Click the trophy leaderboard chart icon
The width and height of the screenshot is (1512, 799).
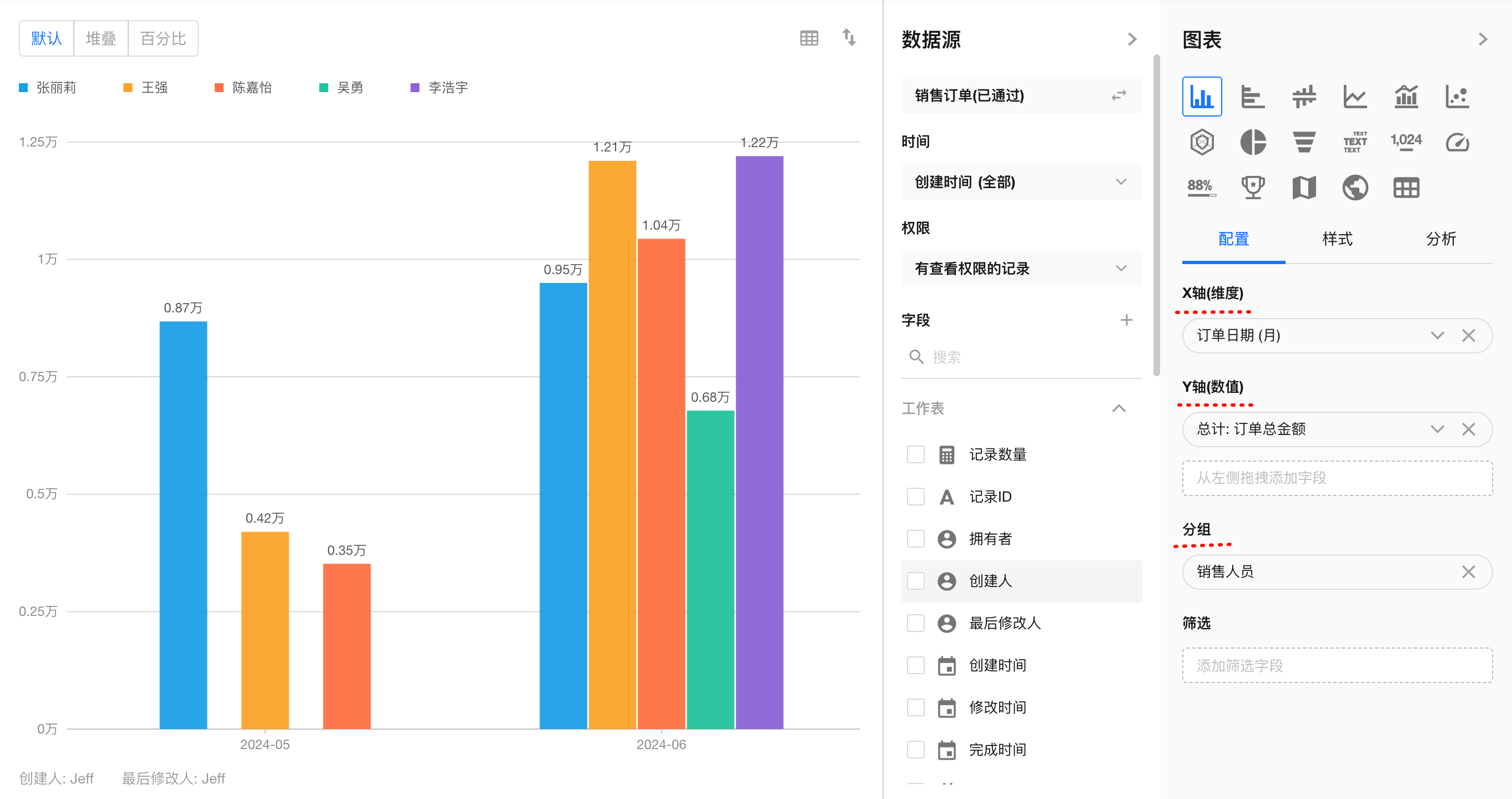1253,188
